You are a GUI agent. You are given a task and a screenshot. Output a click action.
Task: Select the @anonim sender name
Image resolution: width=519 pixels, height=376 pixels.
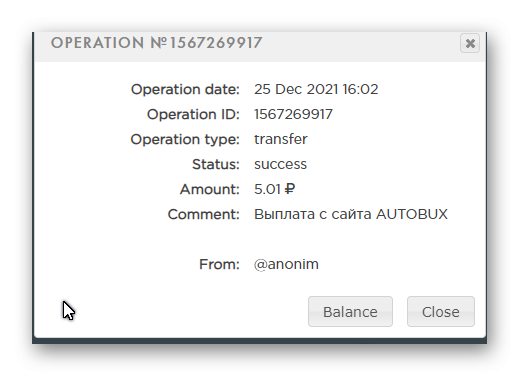(x=286, y=264)
